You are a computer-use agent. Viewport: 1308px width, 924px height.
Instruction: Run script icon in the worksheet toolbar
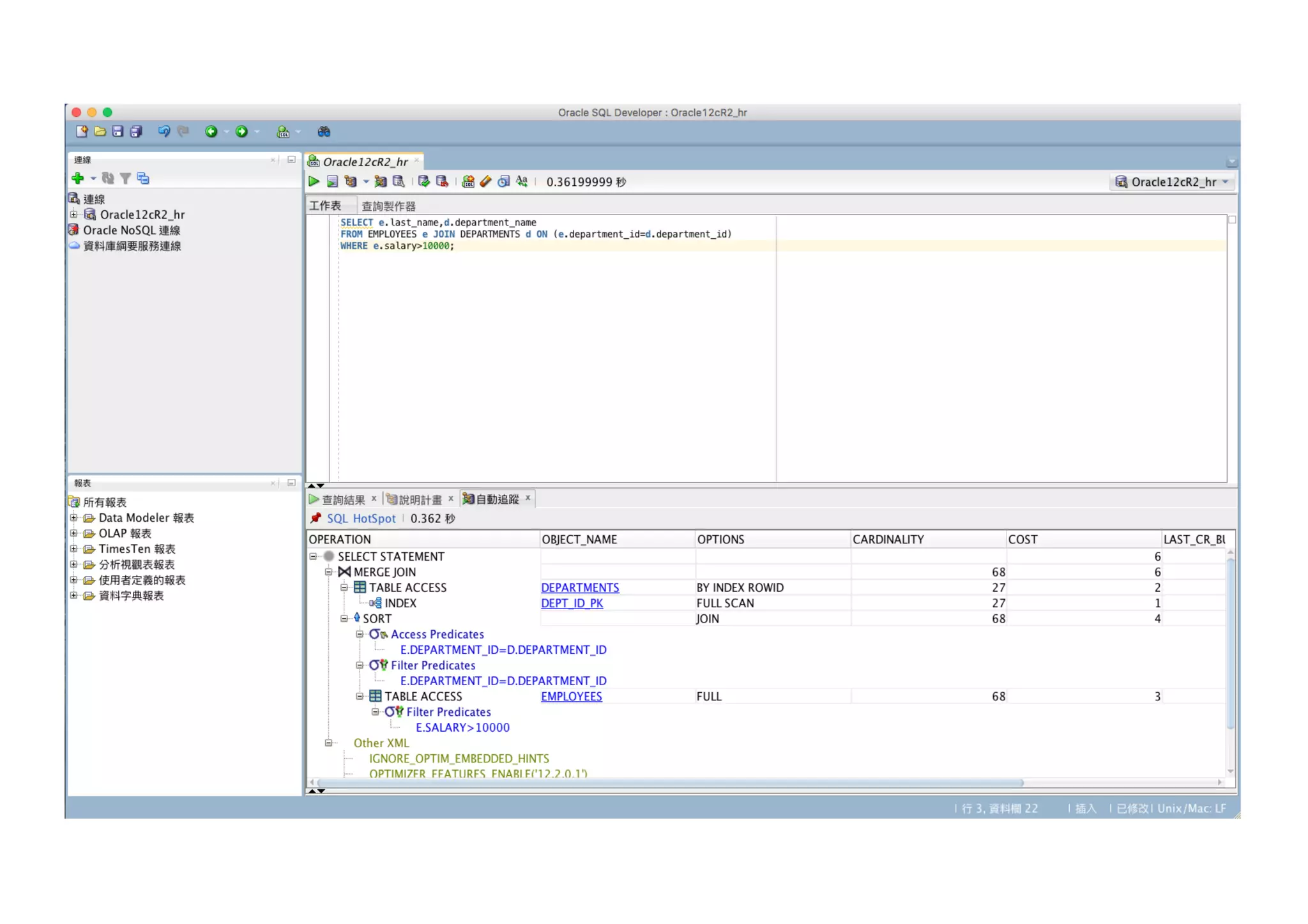point(332,181)
